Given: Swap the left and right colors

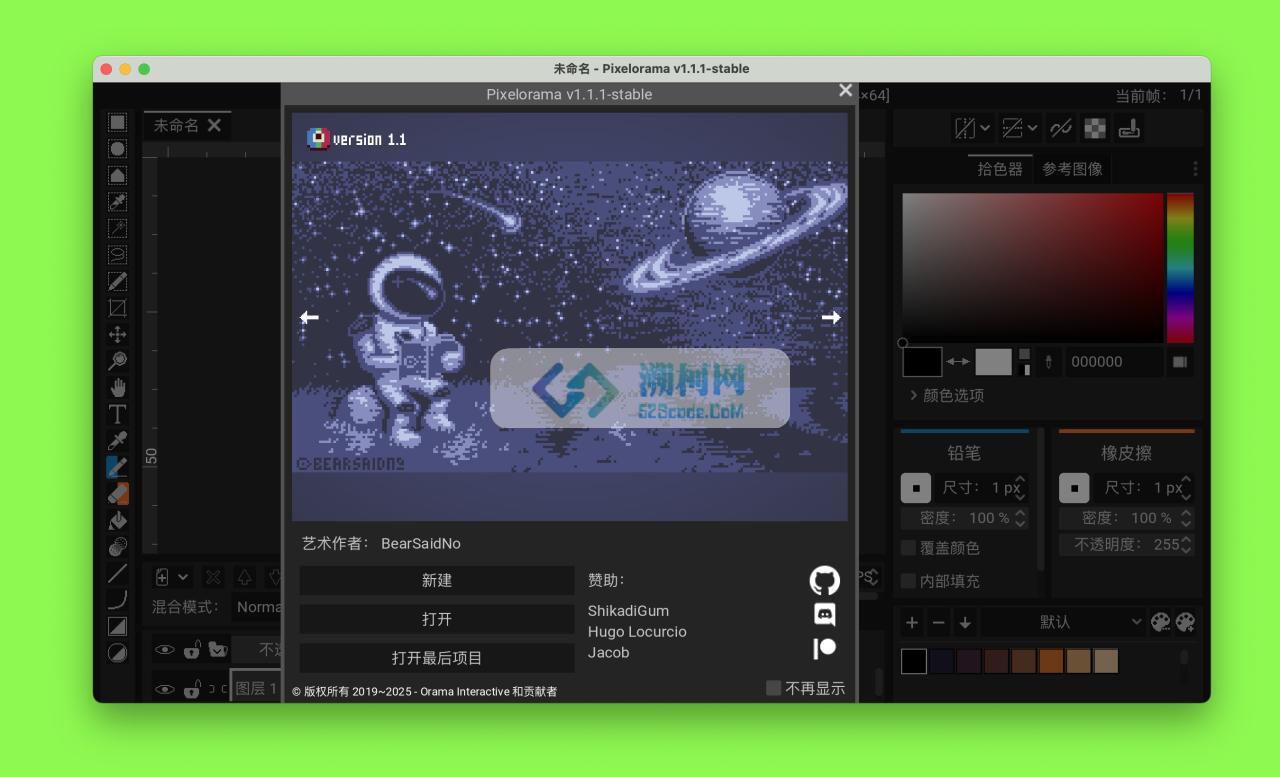Looking at the screenshot, I should (x=958, y=362).
